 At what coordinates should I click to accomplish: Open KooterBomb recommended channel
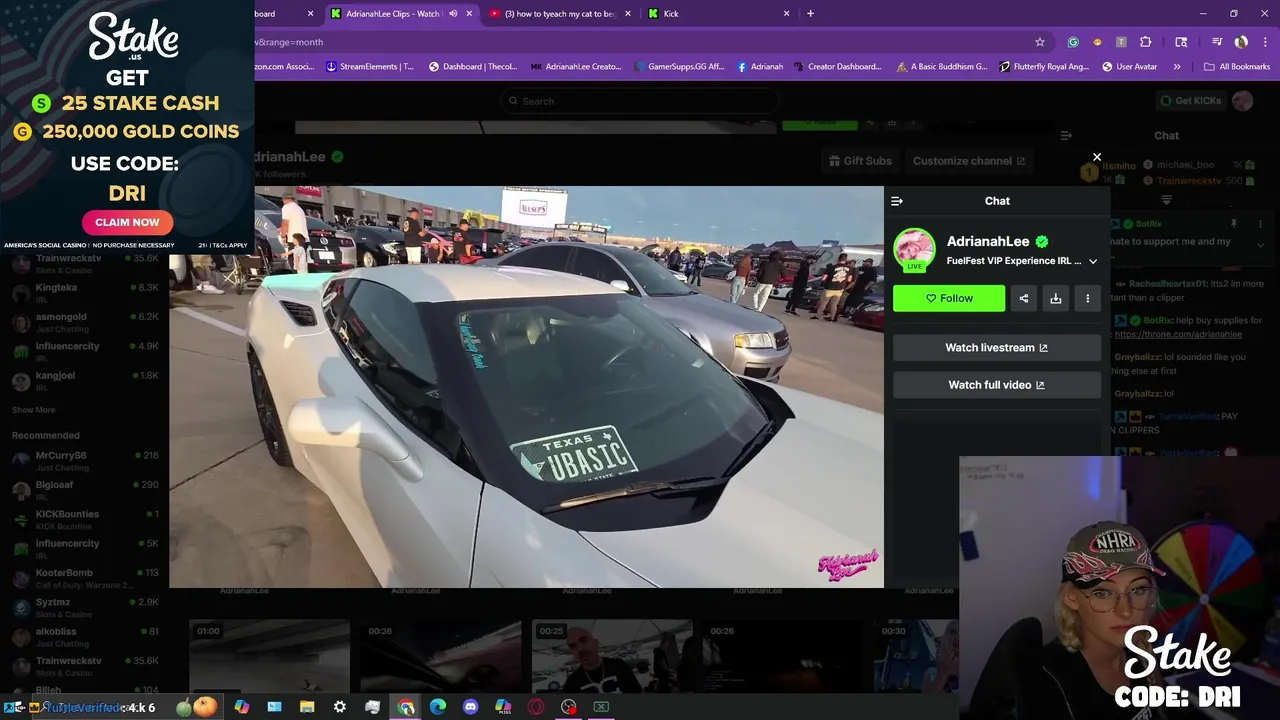84,578
